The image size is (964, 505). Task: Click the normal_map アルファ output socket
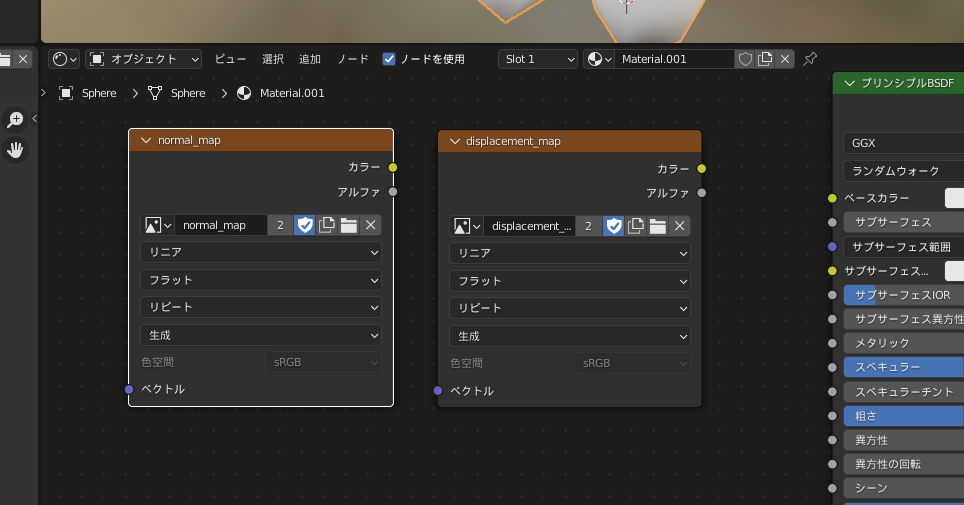pos(393,192)
